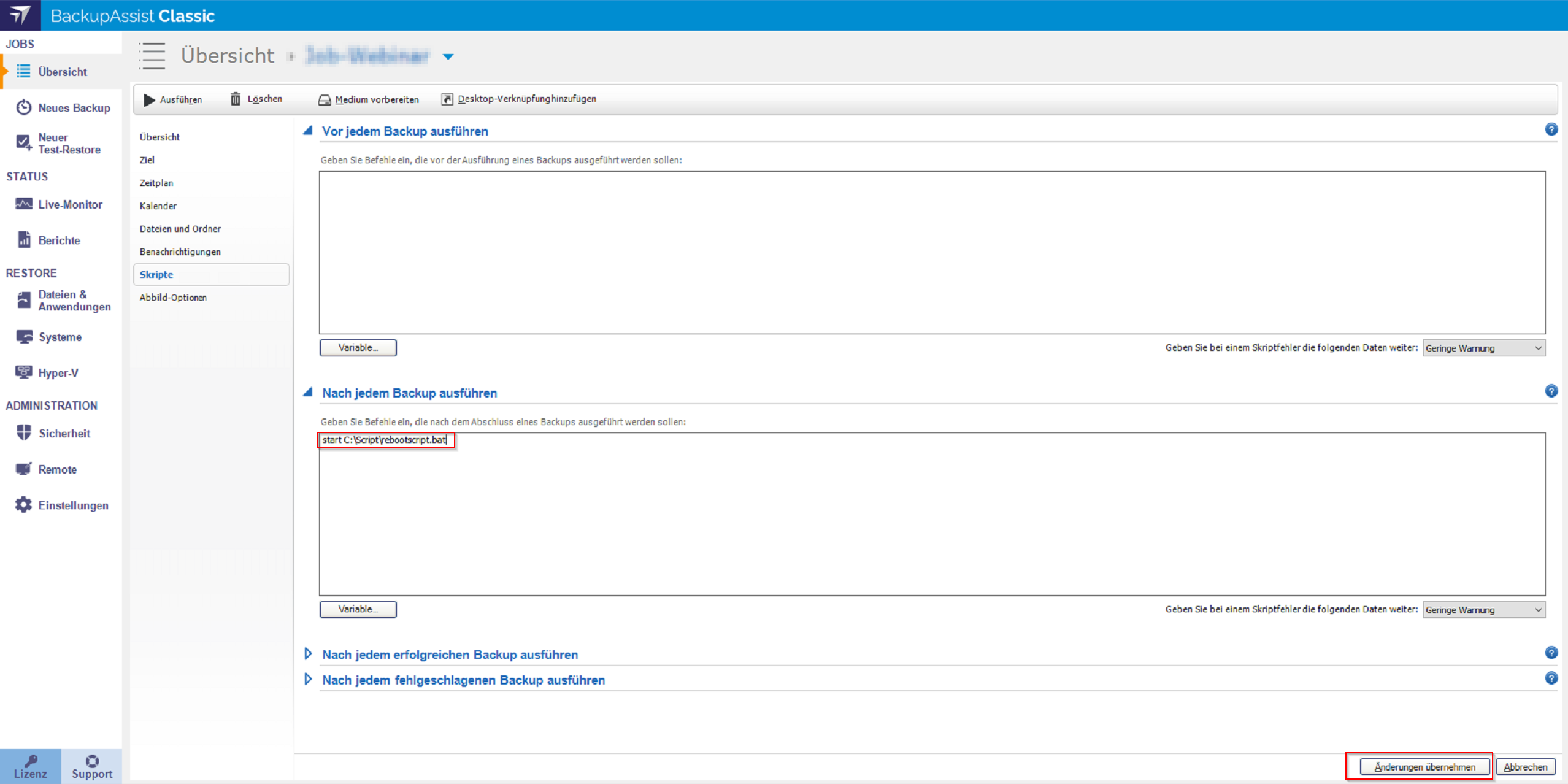
Task: Select Zeitplan in job menu
Action: (x=156, y=183)
